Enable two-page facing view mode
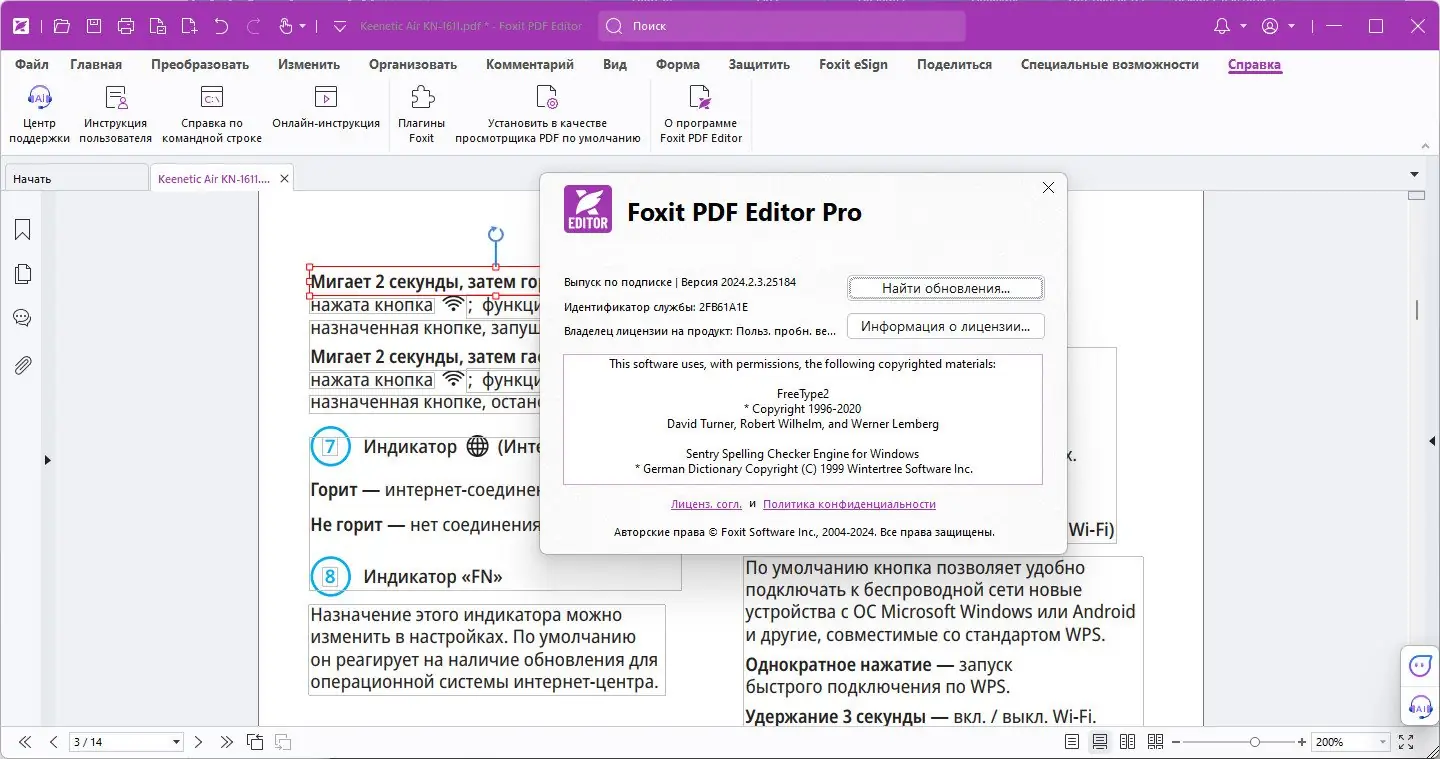 (1127, 741)
